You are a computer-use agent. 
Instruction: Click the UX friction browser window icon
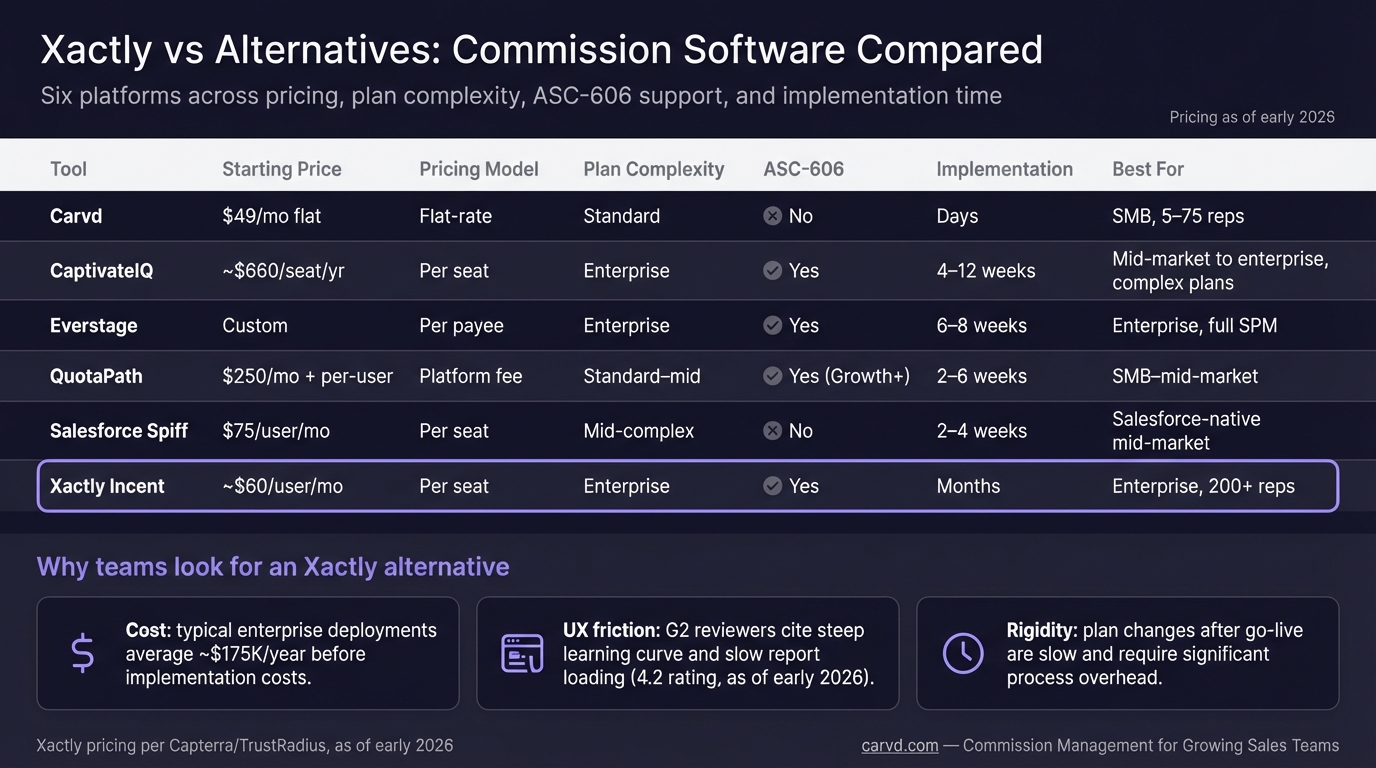point(522,653)
